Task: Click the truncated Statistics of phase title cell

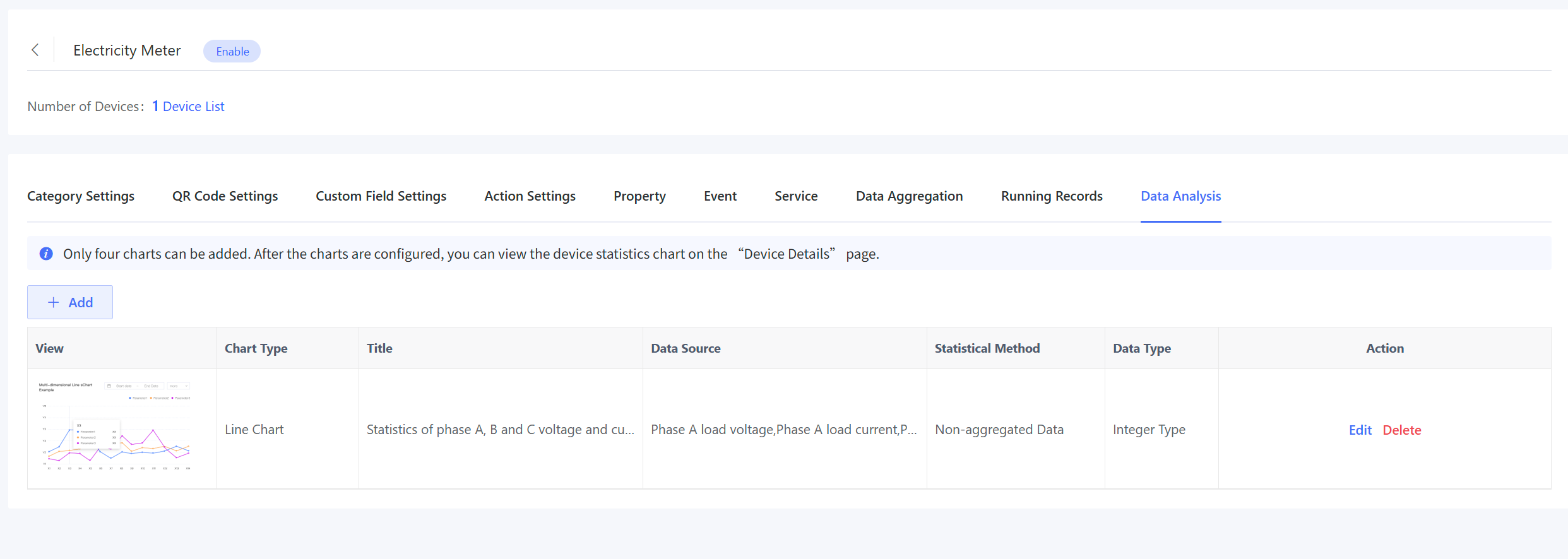Action: 500,430
